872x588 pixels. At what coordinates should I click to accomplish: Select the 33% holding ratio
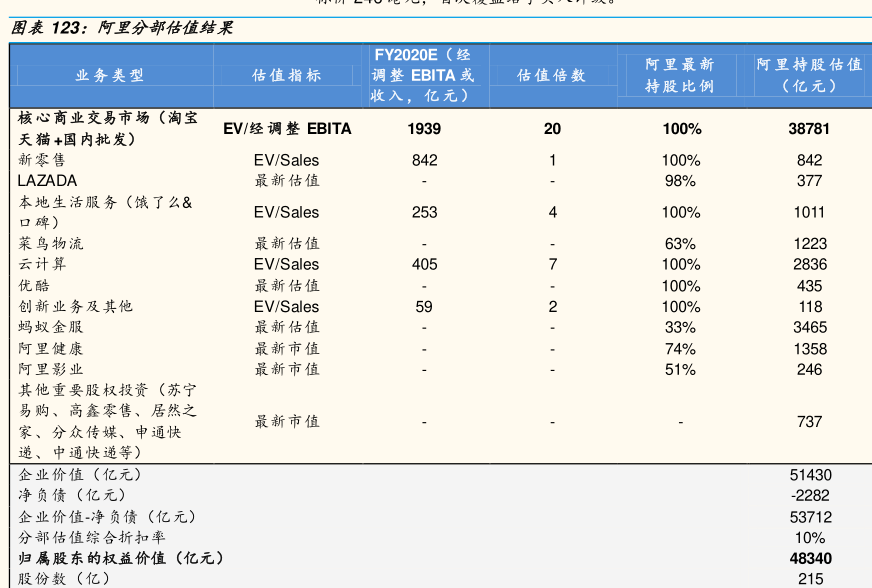(680, 328)
